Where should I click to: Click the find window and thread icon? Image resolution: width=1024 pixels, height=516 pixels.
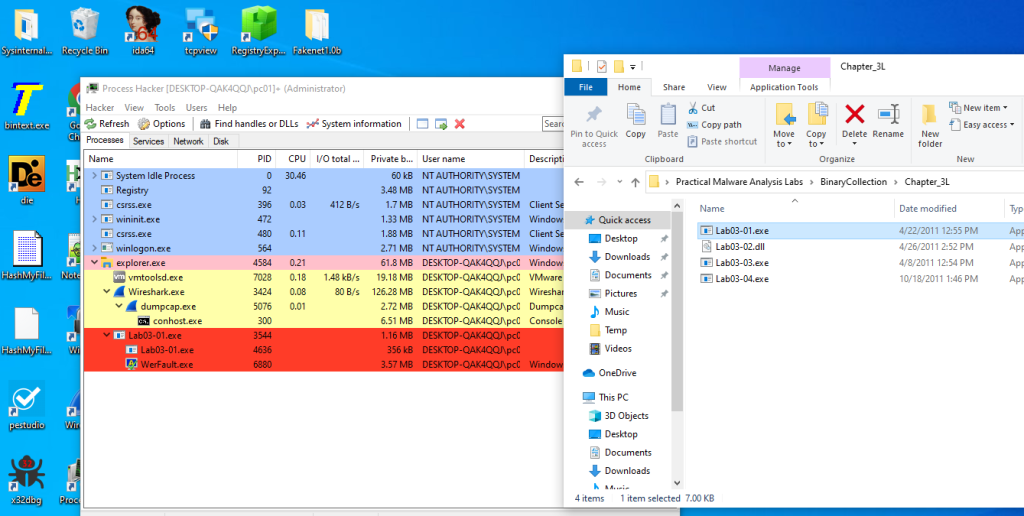tap(441, 123)
